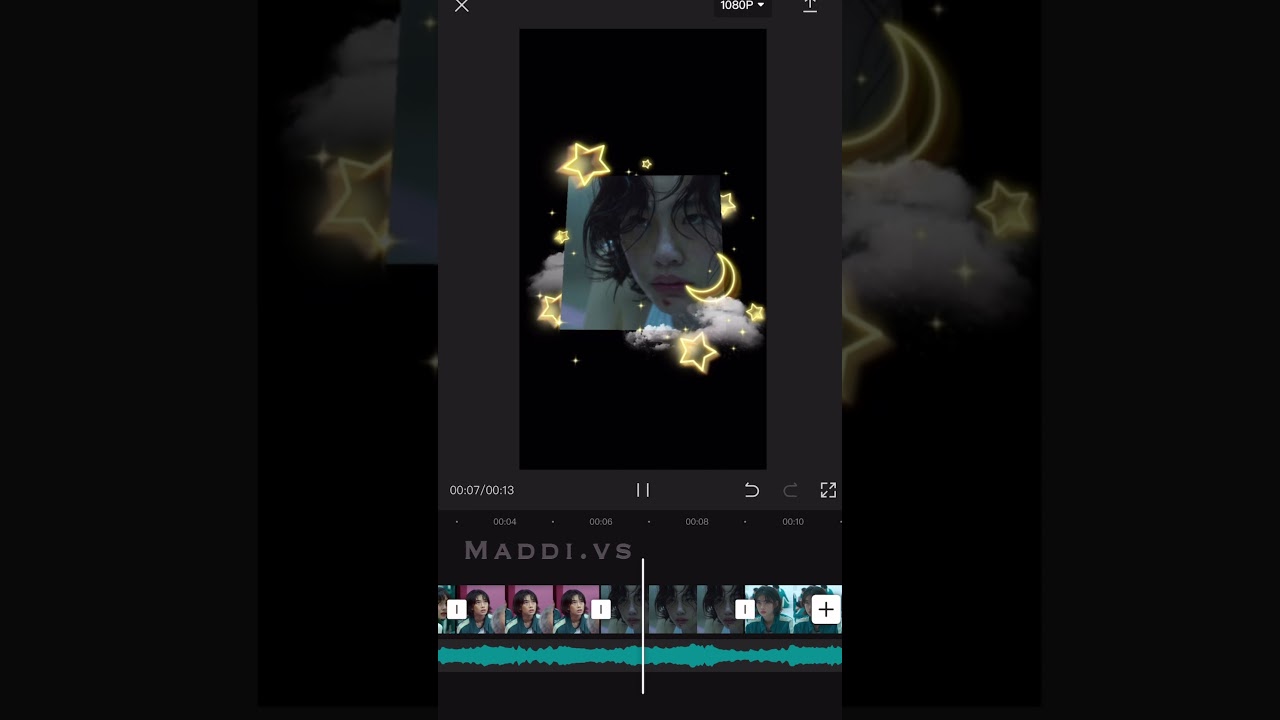Select the darker clip under the playhead

675,609
